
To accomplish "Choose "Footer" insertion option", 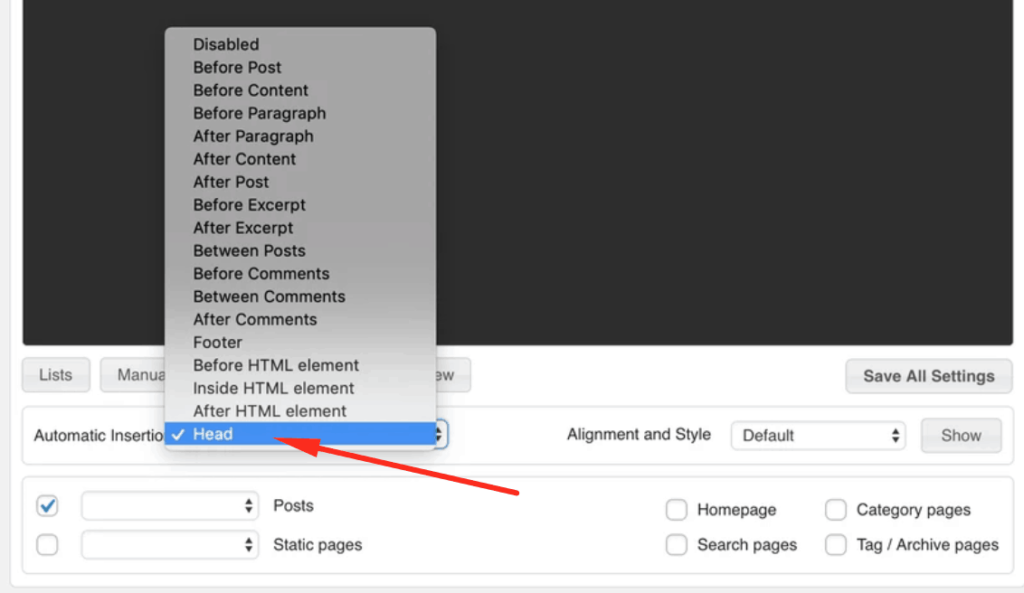I will (217, 342).
